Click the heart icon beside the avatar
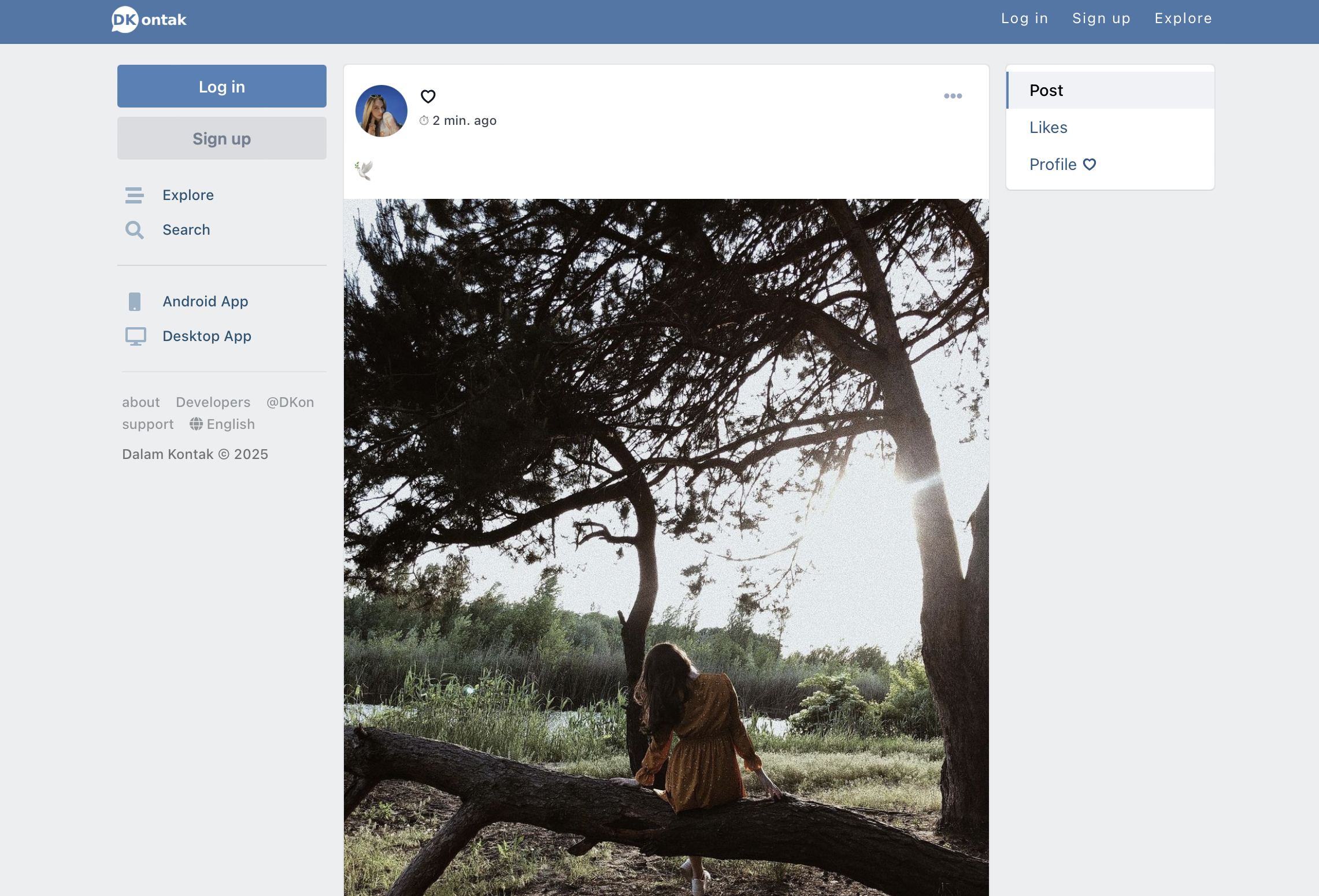The width and height of the screenshot is (1319, 896). tap(428, 97)
